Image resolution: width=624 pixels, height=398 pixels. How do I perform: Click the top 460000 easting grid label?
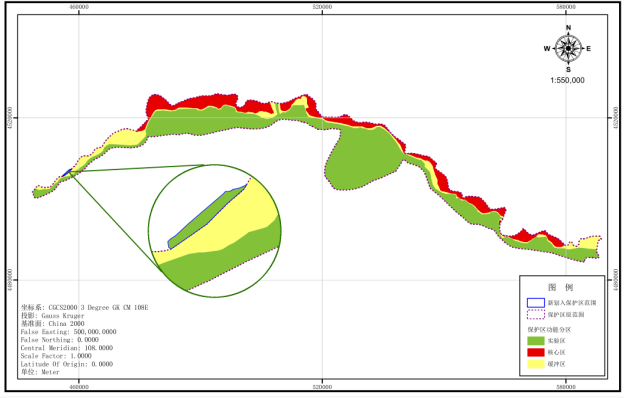79,7
